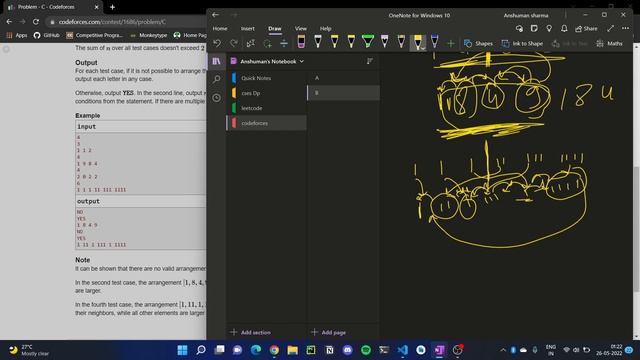Viewport: 640px width, 360px height.
Task: Select page B in the page list
Action: [343, 93]
